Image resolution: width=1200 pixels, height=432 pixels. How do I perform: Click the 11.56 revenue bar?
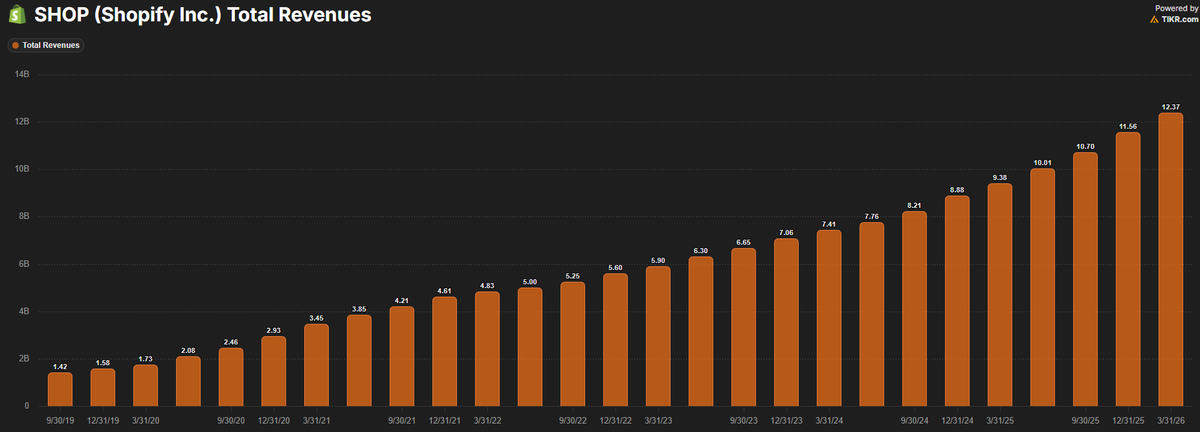tap(1127, 269)
